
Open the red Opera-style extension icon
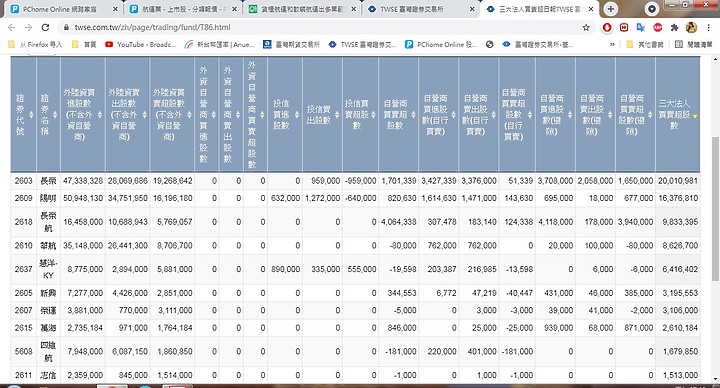[607, 28]
